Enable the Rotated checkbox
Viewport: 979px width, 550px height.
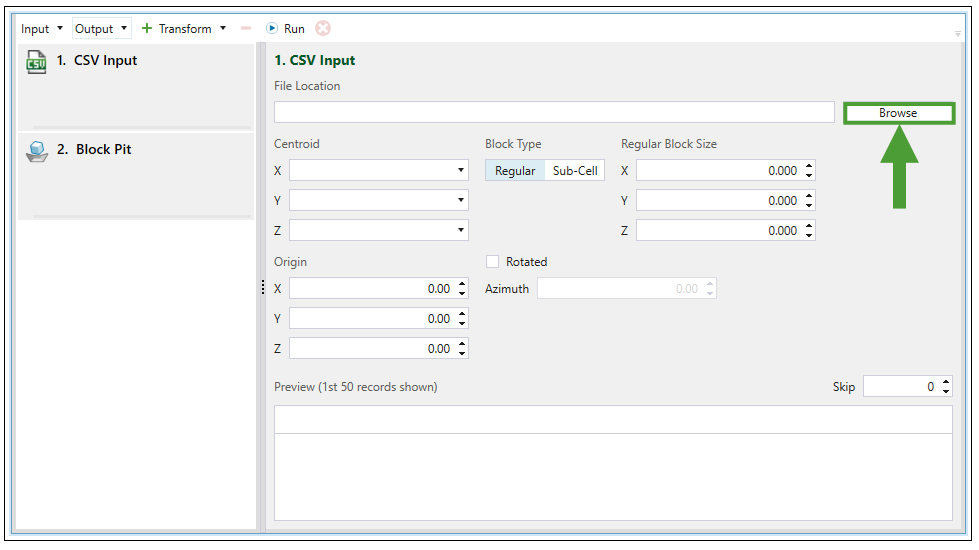coord(492,262)
